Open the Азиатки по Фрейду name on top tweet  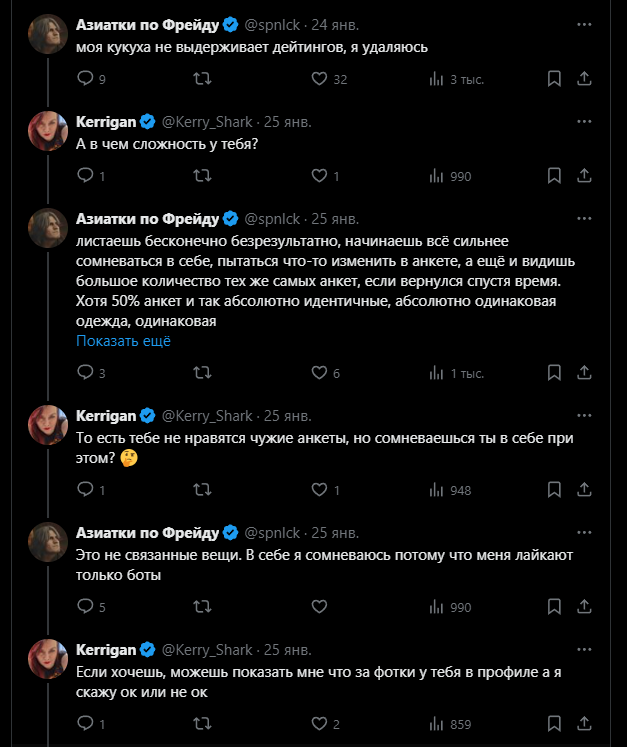click(147, 24)
